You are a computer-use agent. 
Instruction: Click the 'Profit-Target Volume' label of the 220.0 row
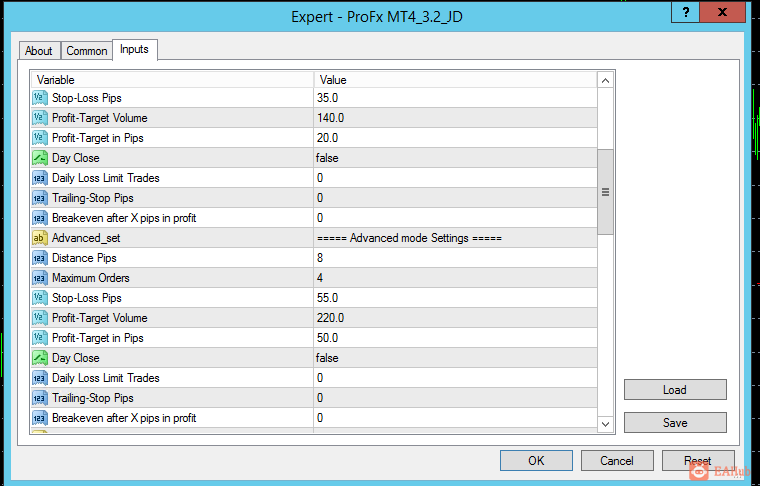(100, 318)
